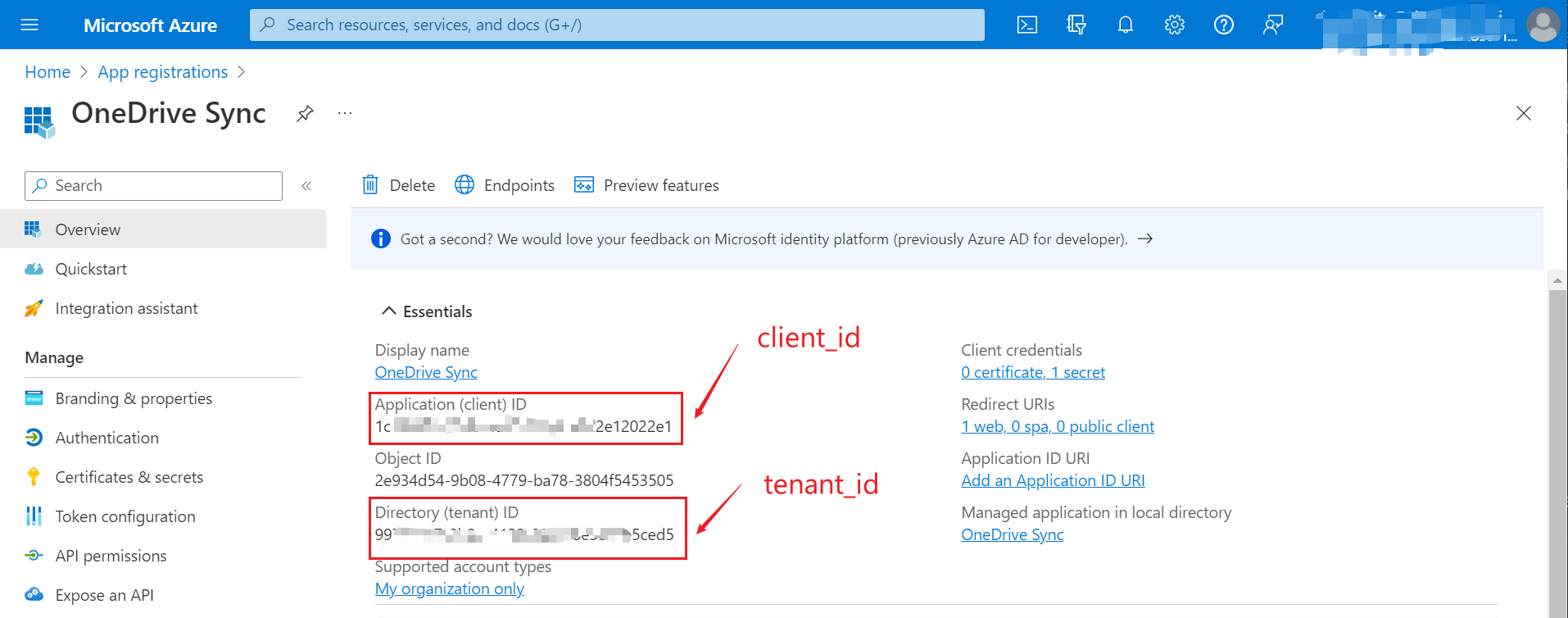Select the Application (client) ID value
The height and width of the screenshot is (618, 1568).
(x=523, y=426)
